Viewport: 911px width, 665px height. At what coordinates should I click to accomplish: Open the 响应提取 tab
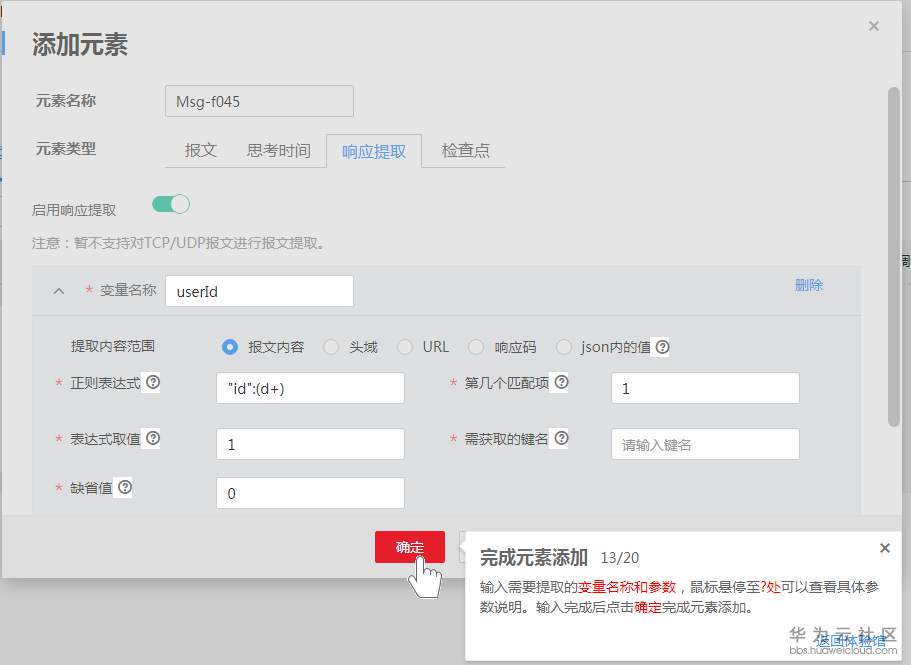pos(374,151)
